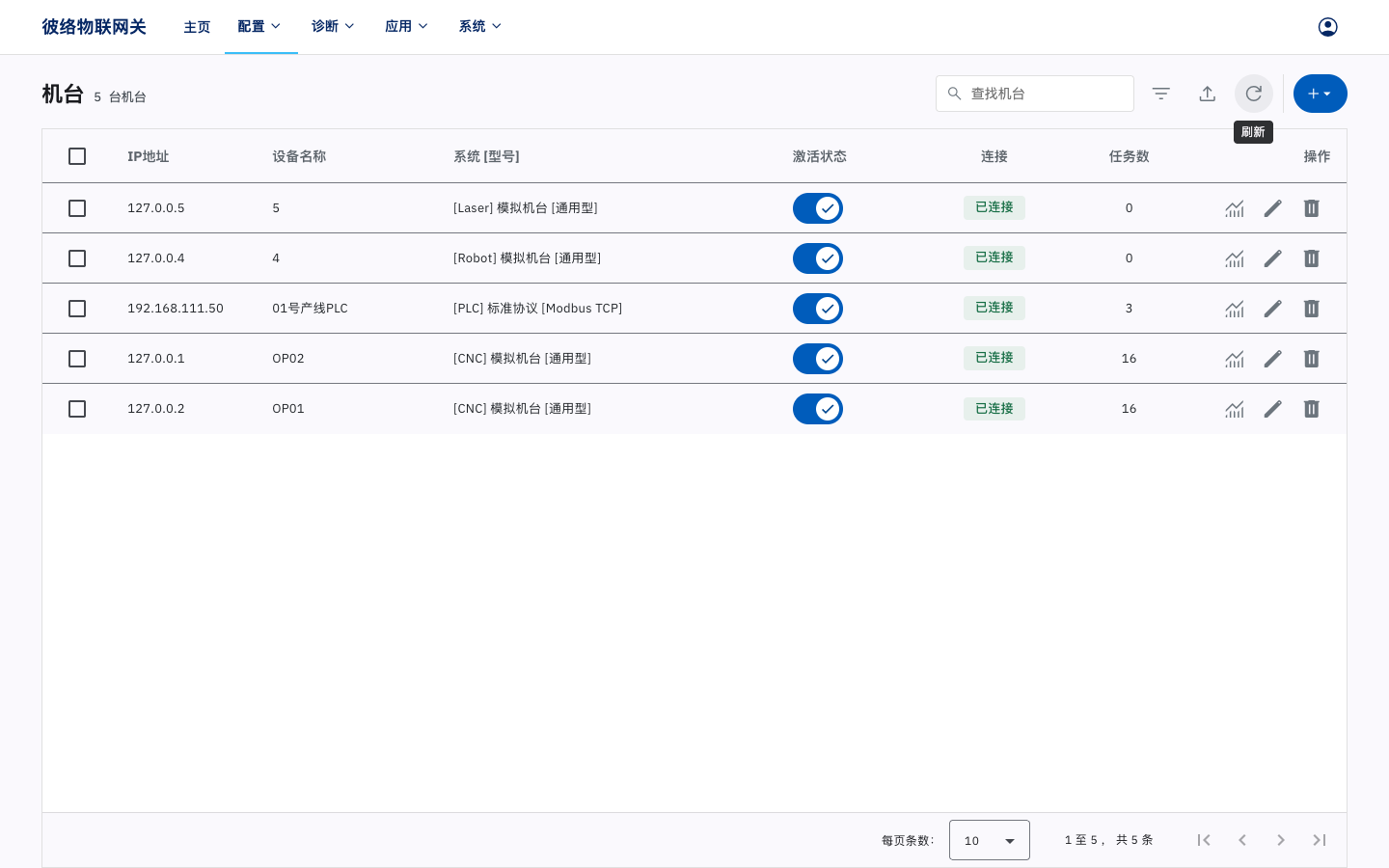
Task: Open the 应用 menu
Action: point(407,27)
